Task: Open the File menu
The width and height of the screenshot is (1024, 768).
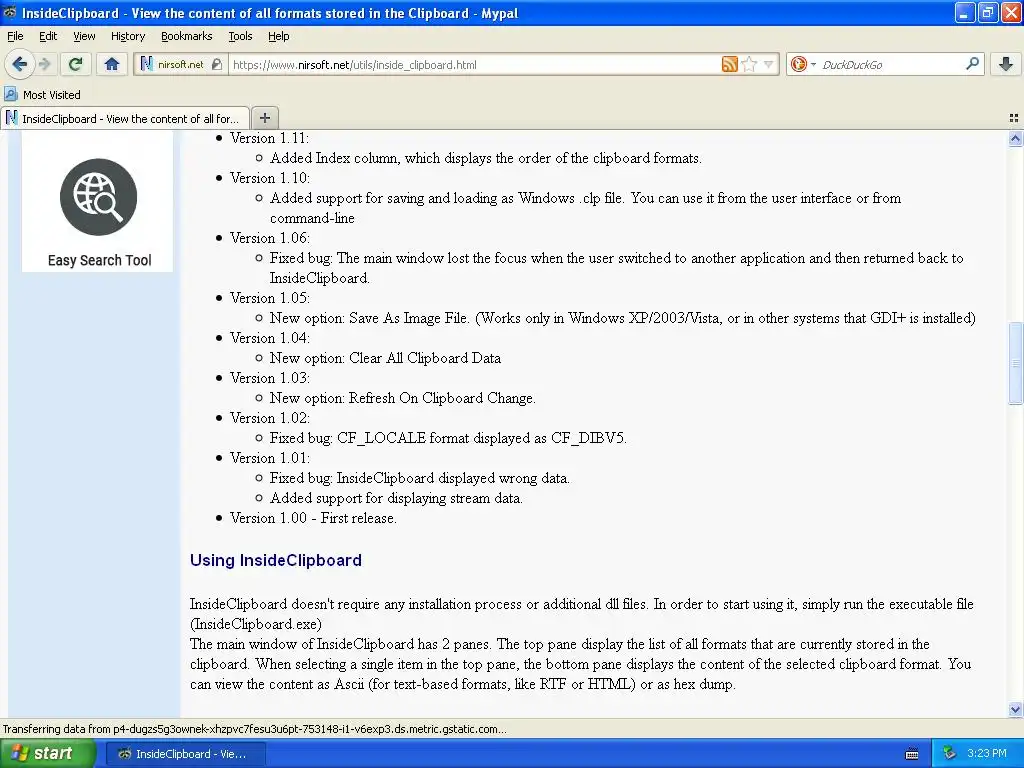Action: [15, 36]
